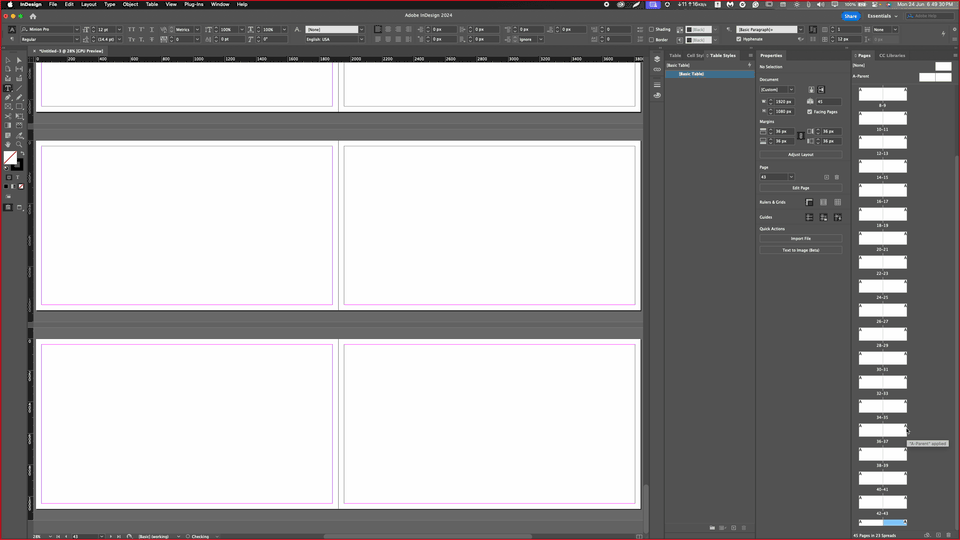Select the Gradient Swatch tool

tap(8, 126)
